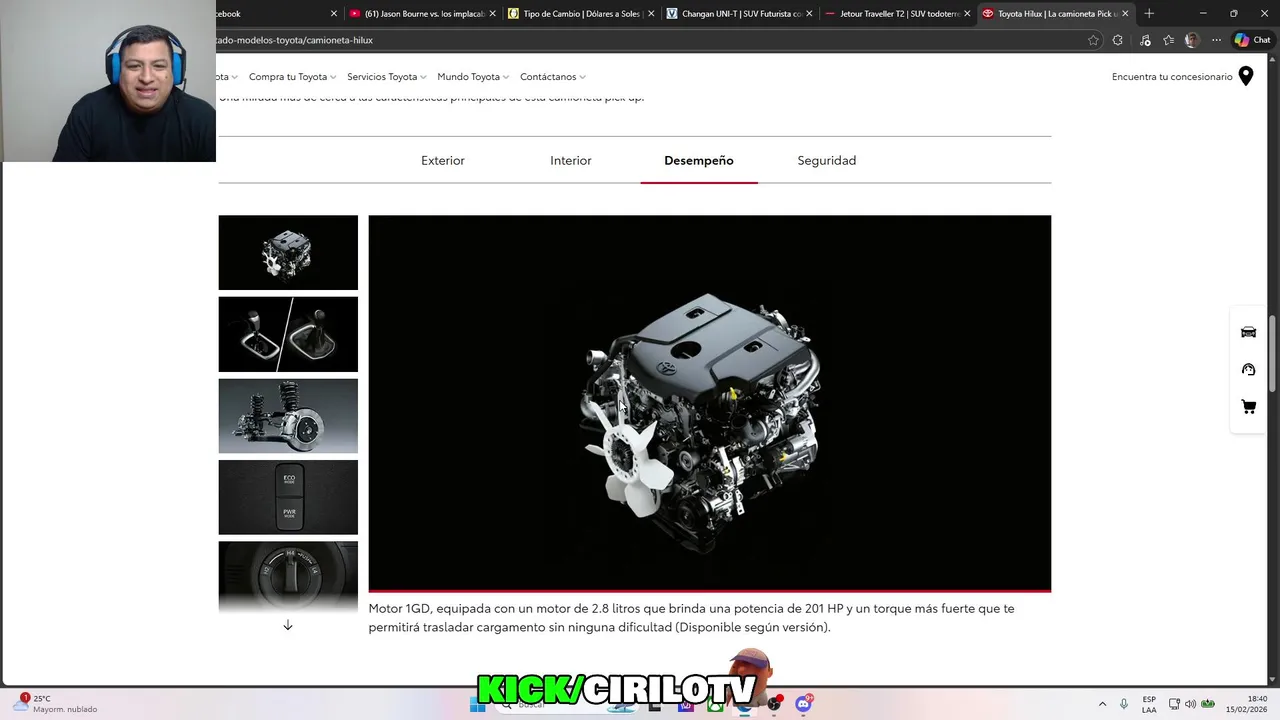
Task: Click the media control music icon
Action: pyautogui.click(x=1144, y=40)
